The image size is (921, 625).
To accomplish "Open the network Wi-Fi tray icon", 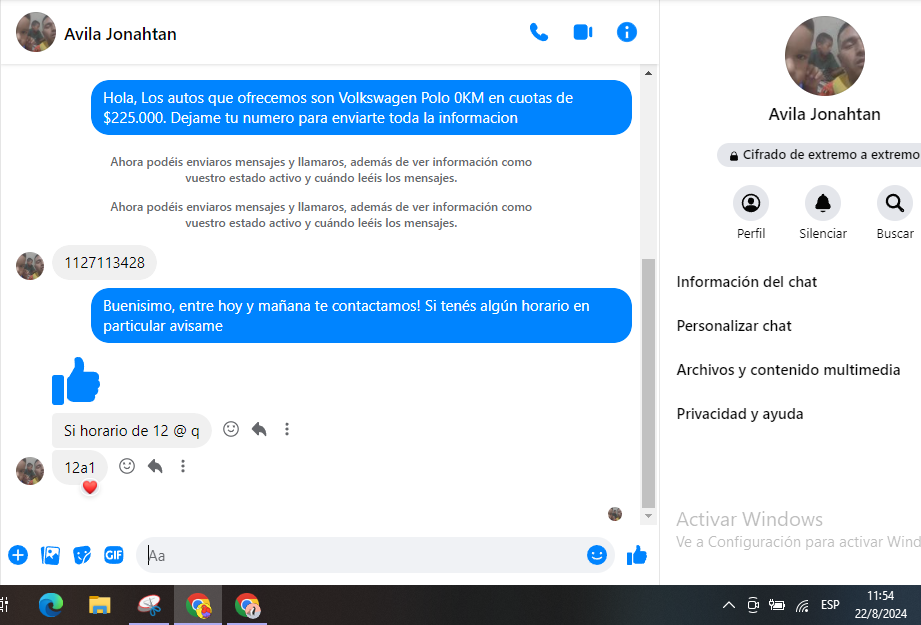I will [802, 605].
